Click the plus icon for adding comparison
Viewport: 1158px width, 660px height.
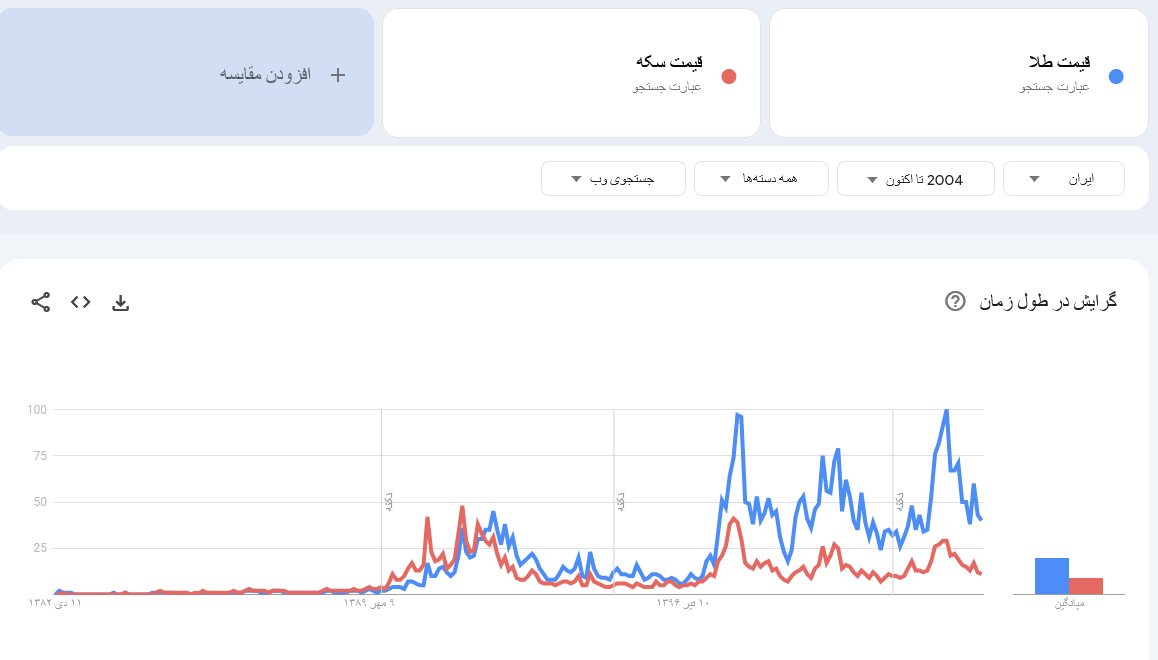point(338,75)
